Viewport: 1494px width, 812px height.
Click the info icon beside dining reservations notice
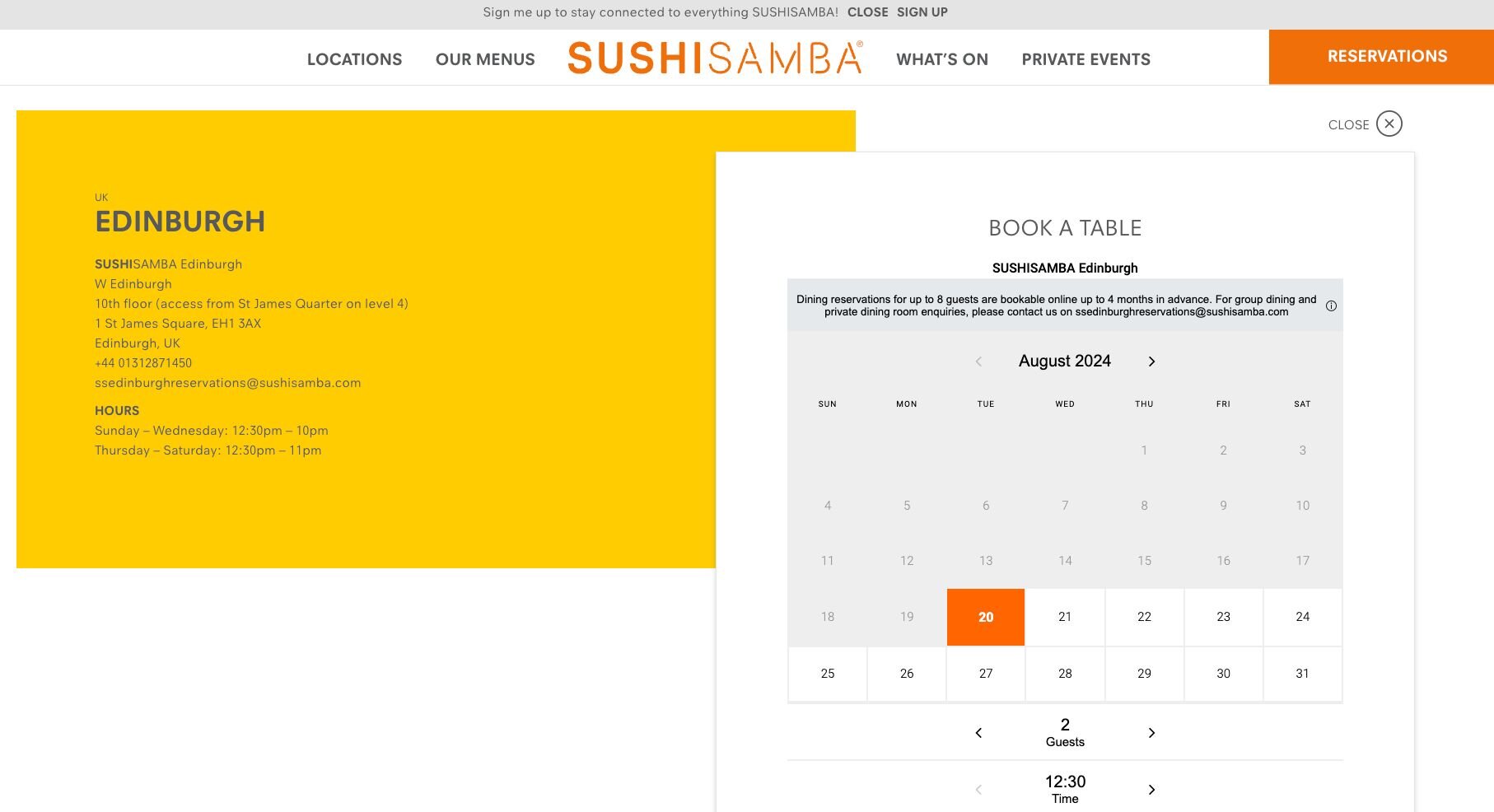tap(1331, 306)
